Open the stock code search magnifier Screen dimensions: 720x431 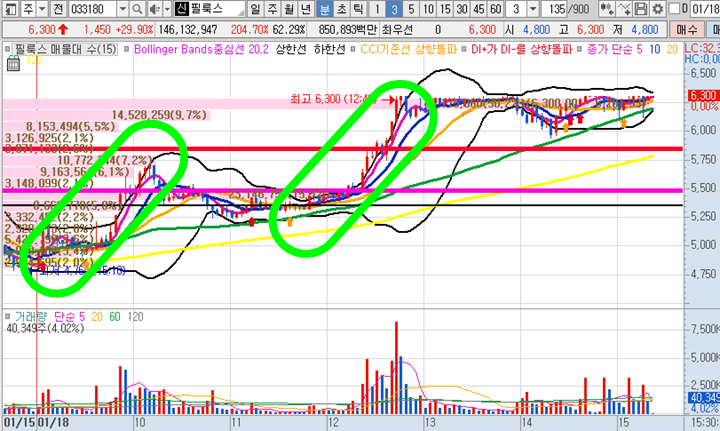click(x=137, y=9)
